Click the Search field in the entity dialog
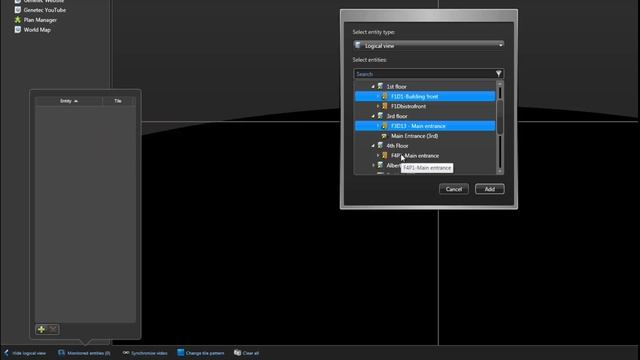 point(424,74)
